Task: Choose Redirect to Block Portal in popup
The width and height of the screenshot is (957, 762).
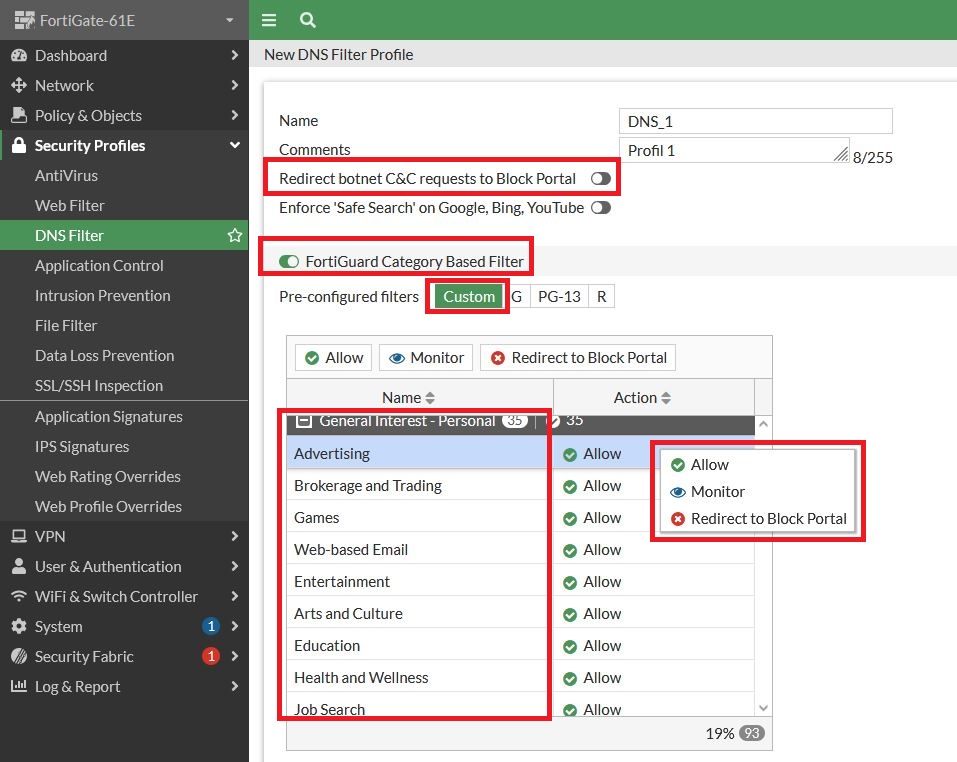Action: tap(757, 519)
